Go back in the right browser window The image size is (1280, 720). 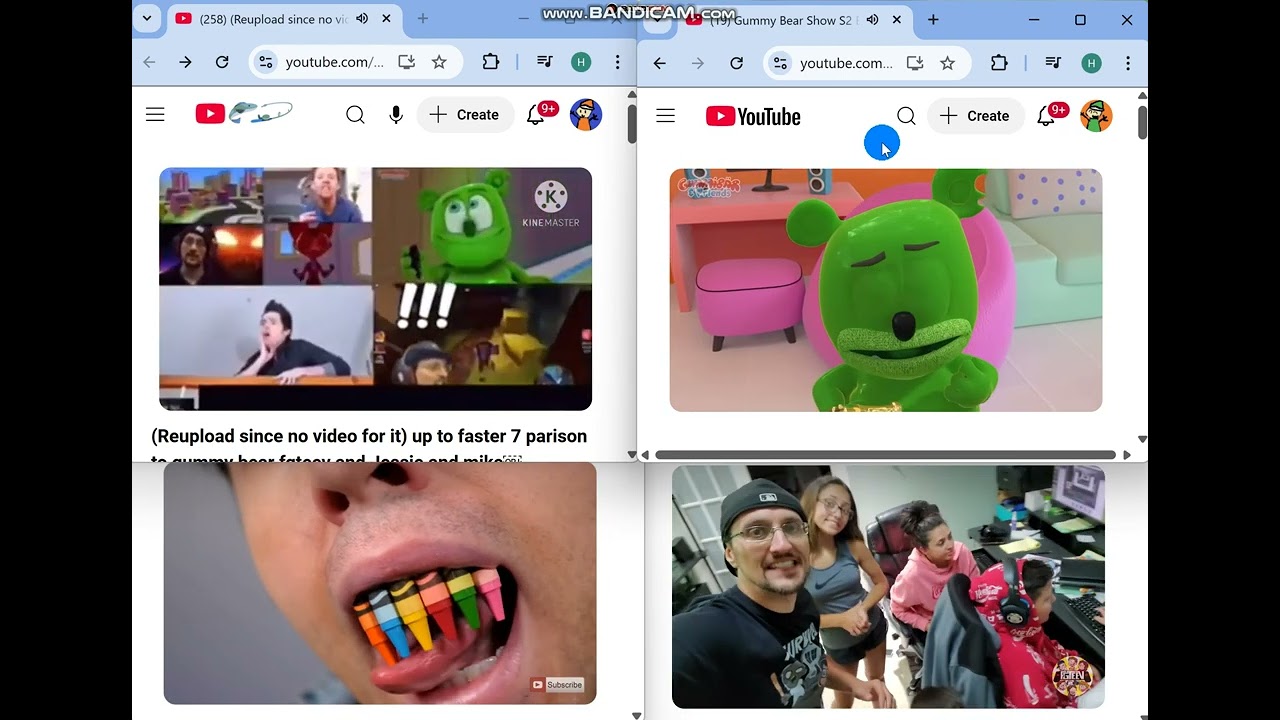tap(660, 63)
